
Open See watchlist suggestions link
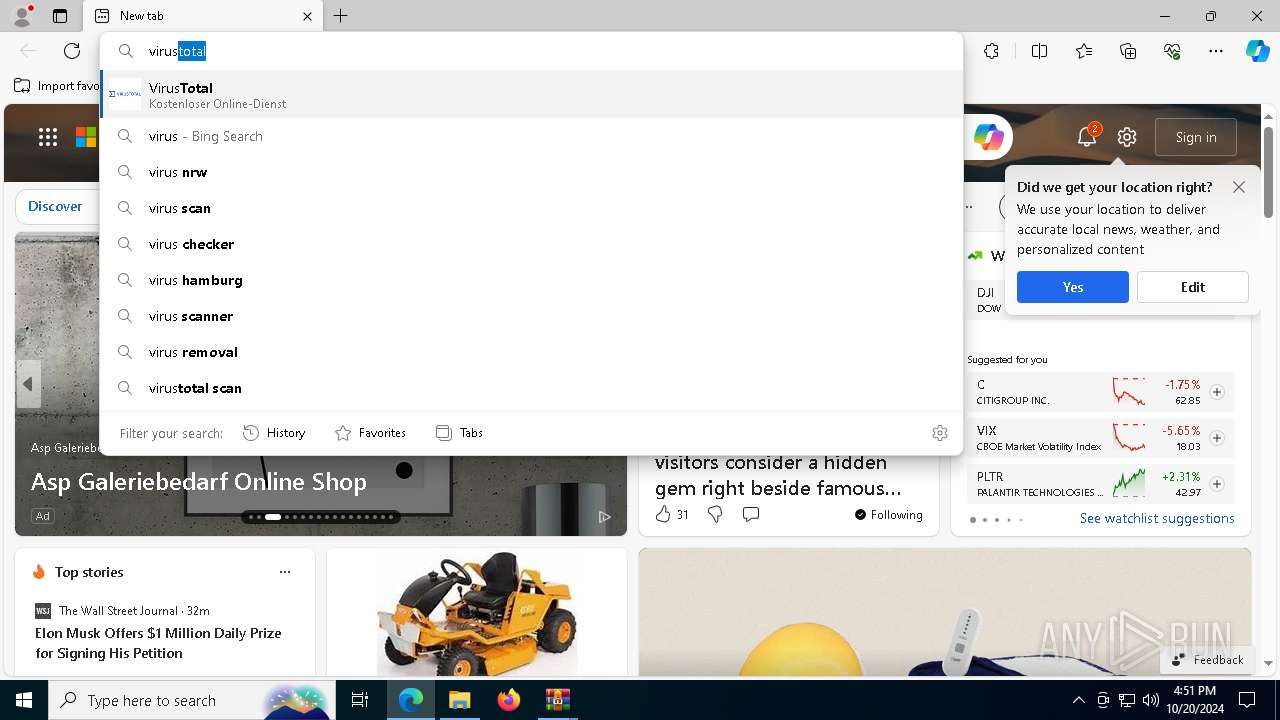pos(1157,518)
